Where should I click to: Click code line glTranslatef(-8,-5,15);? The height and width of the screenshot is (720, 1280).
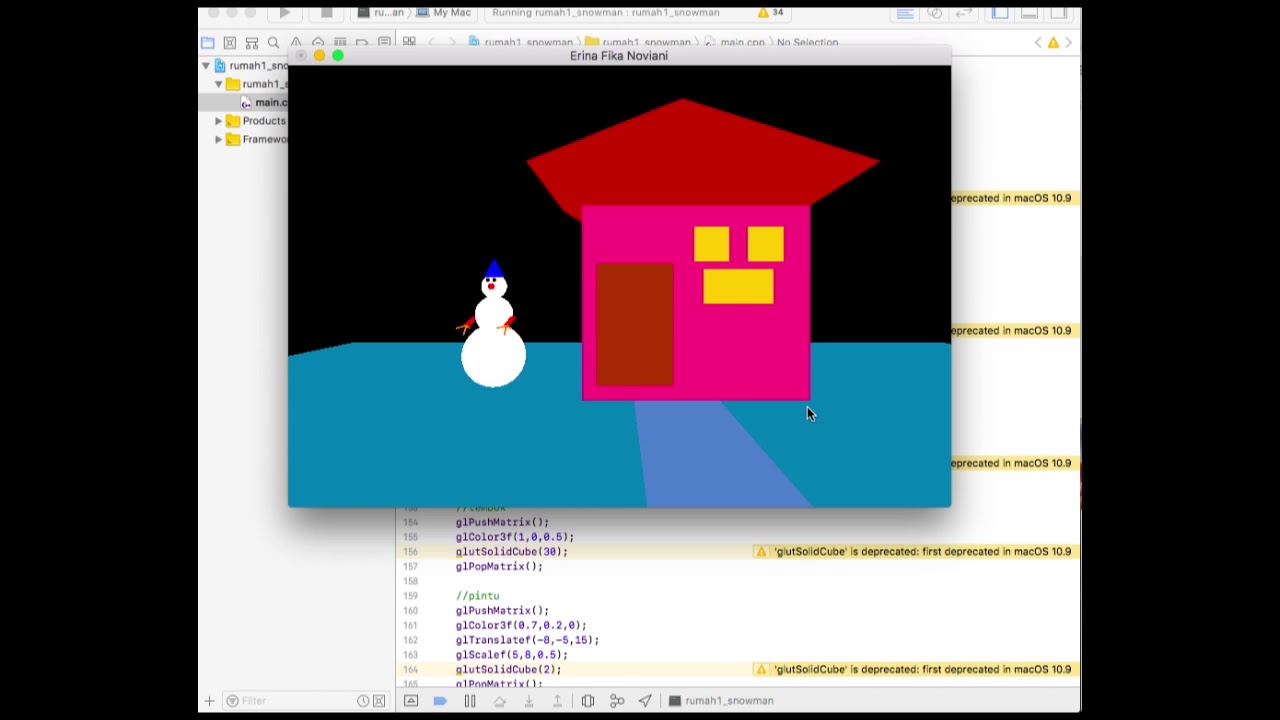coord(527,640)
